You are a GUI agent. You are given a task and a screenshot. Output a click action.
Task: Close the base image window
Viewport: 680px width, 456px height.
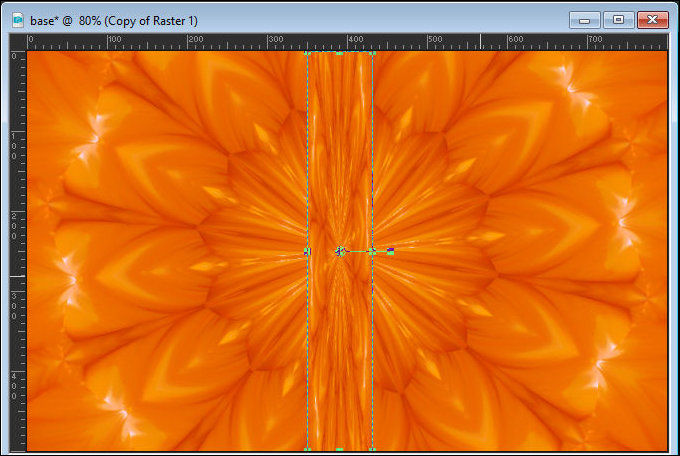point(653,20)
